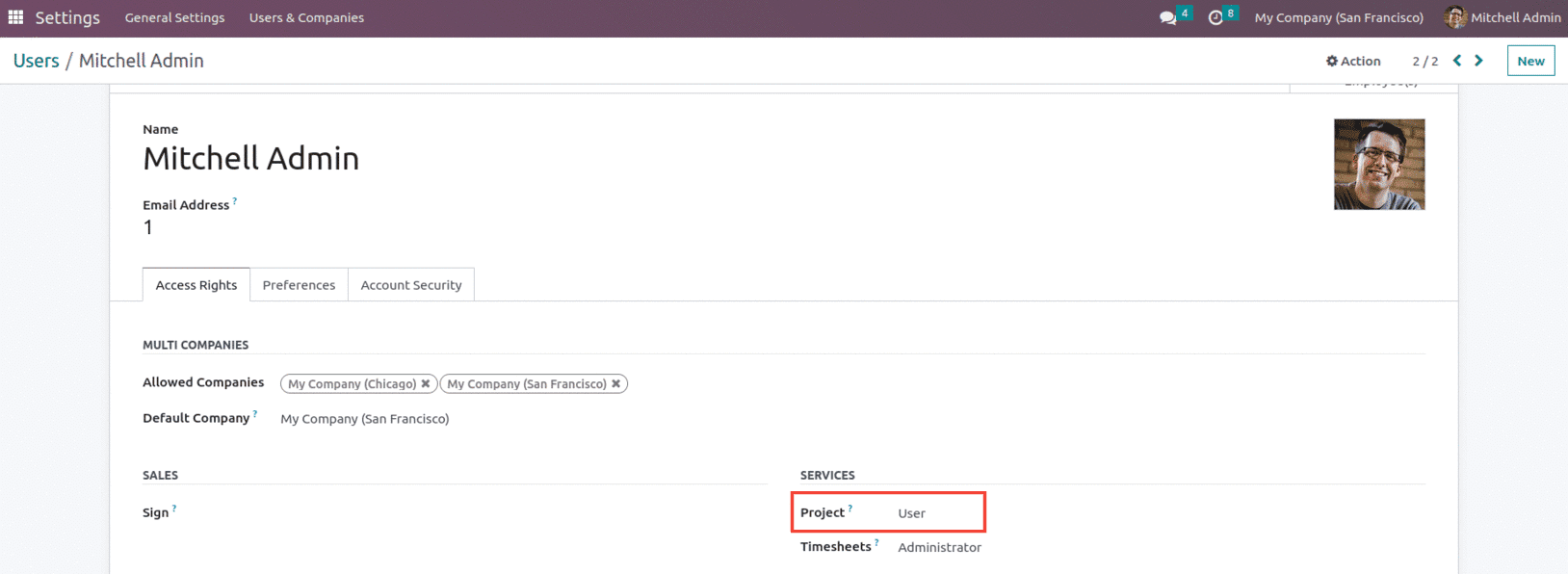Go to previous user record arrow
The height and width of the screenshot is (574, 1568).
[1457, 61]
